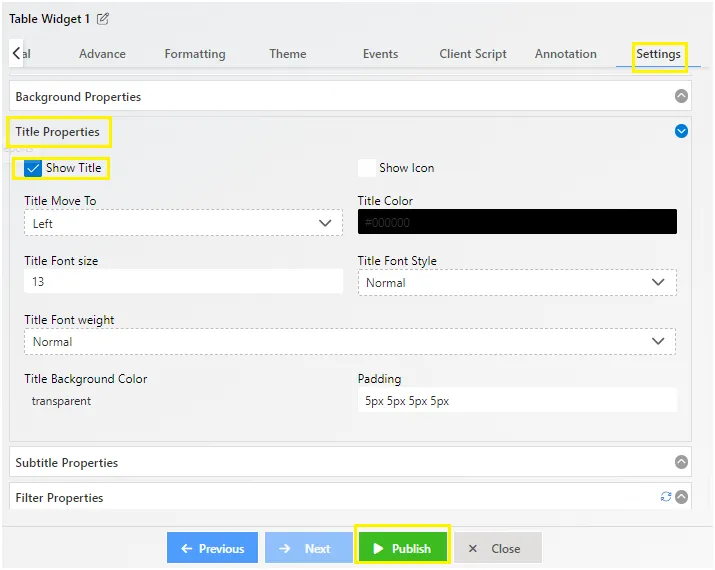
Task: Open the Title Font weight dropdown
Action: pyautogui.click(x=350, y=342)
